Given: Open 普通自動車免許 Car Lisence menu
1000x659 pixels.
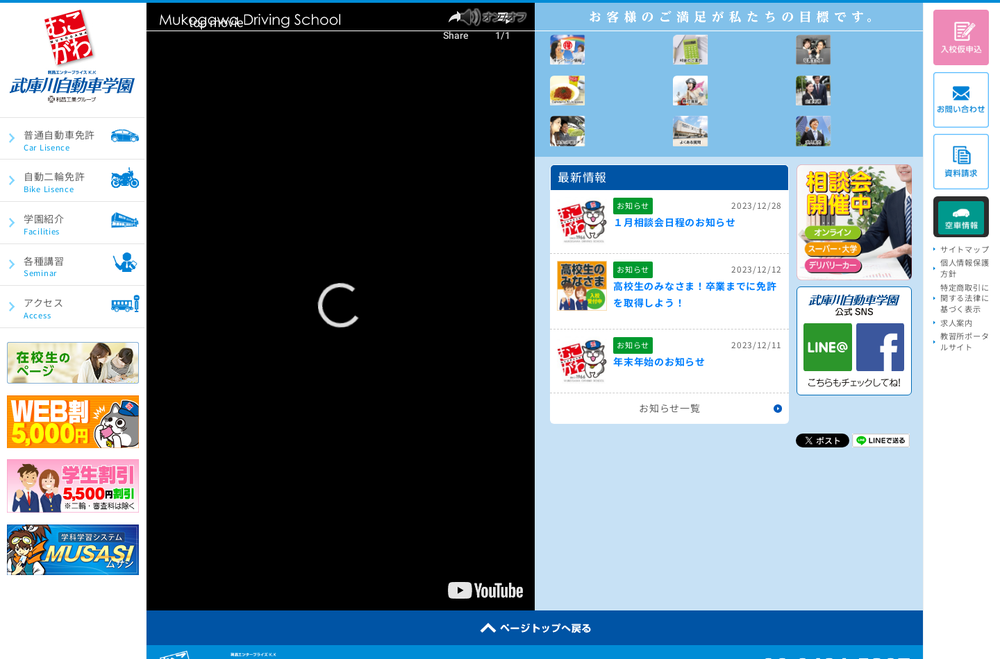Looking at the screenshot, I should (x=73, y=140).
